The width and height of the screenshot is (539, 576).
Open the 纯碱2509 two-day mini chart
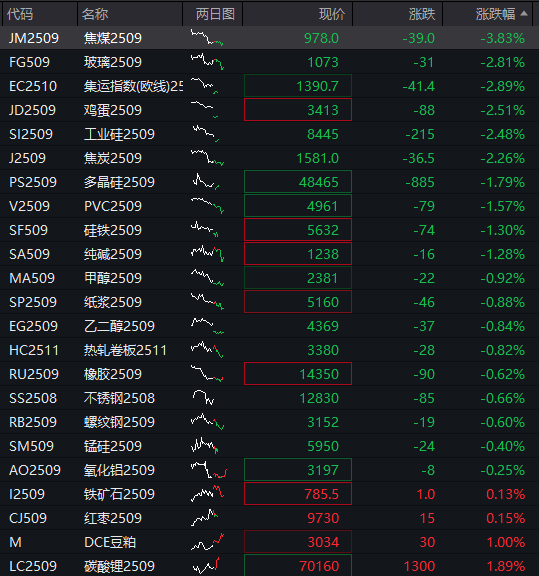point(208,253)
